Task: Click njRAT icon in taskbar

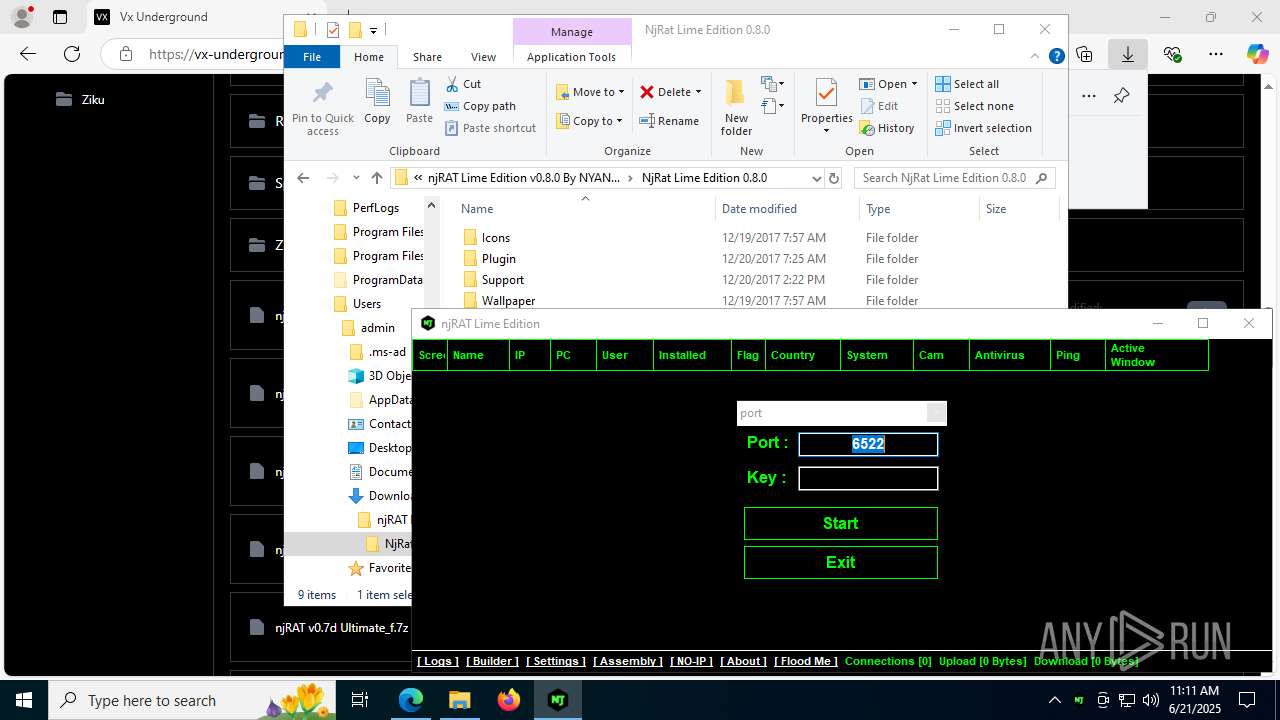Action: [558, 700]
